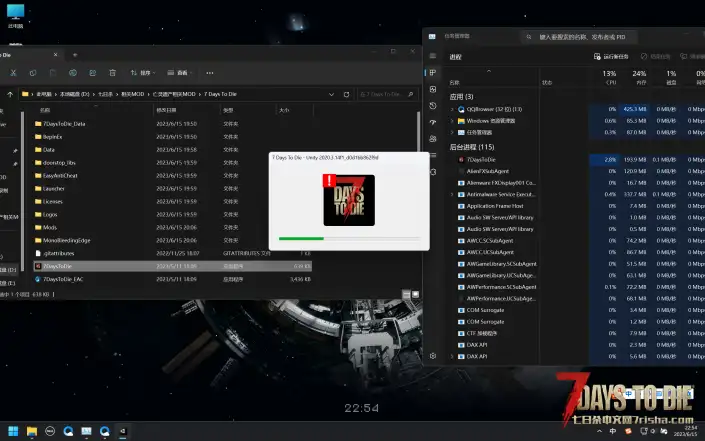Click the Explorer search box for 7 Days To Die
This screenshot has width=705, height=441.
[x=387, y=94]
